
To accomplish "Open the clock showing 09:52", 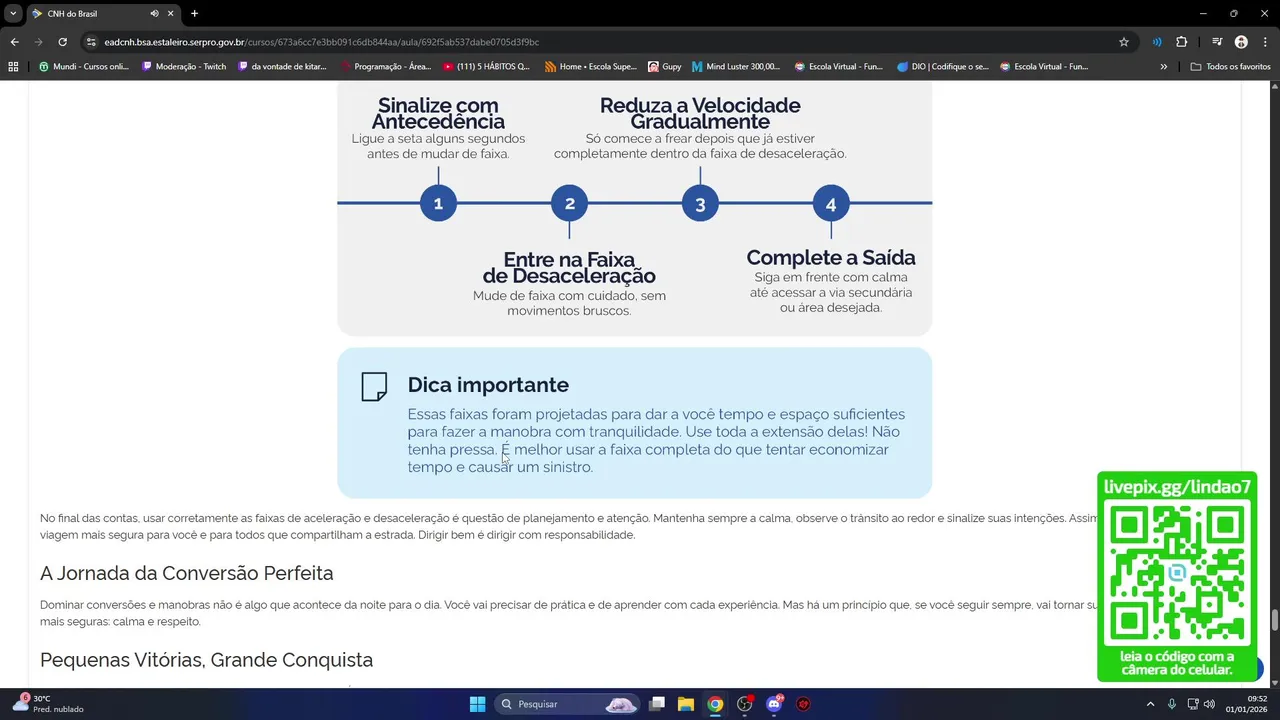I will [x=1247, y=704].
